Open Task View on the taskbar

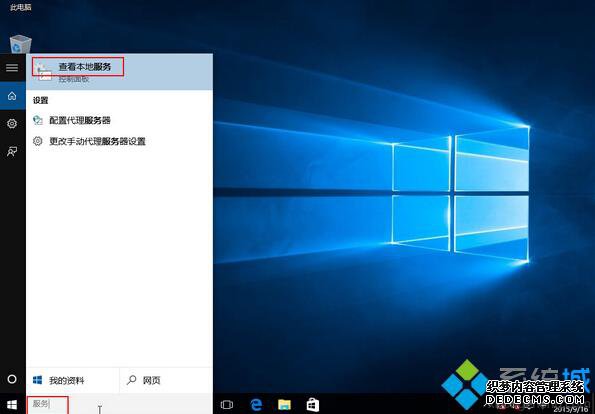[x=227, y=405]
